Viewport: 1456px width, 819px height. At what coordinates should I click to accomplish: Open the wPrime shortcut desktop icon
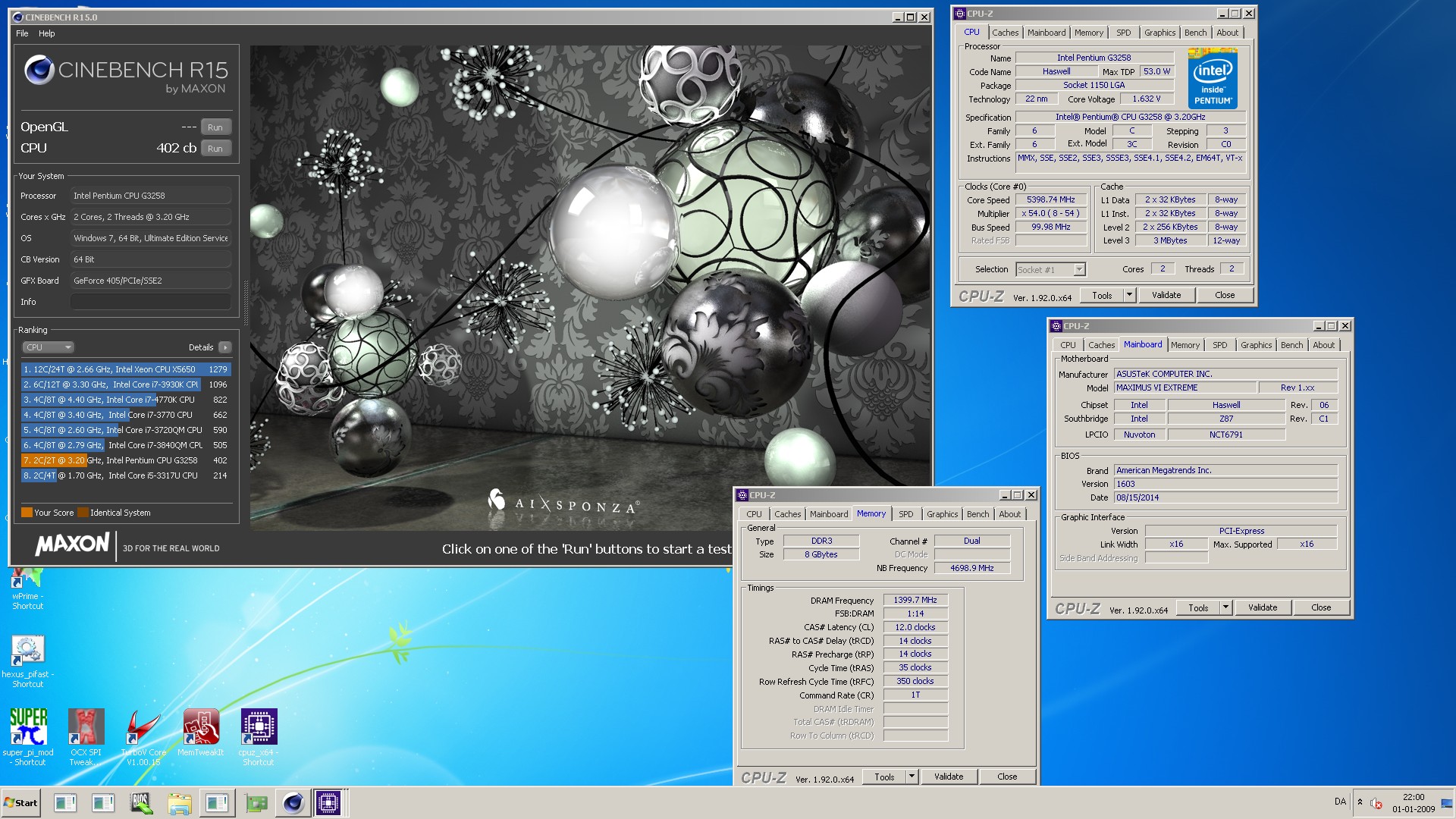pos(27,589)
